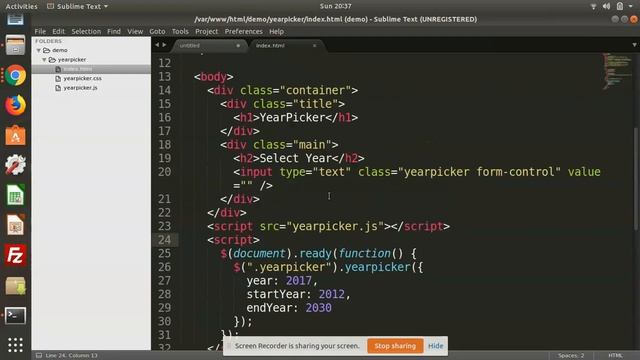
Task: Toggle sidebar icon in Sublime status bar
Action: pos(39,356)
